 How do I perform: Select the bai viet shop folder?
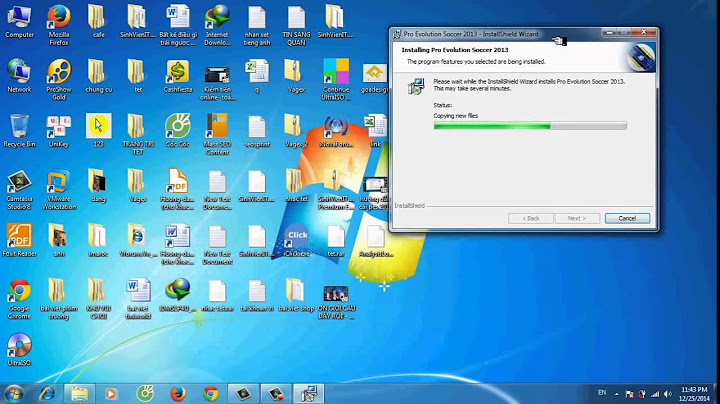click(x=296, y=295)
